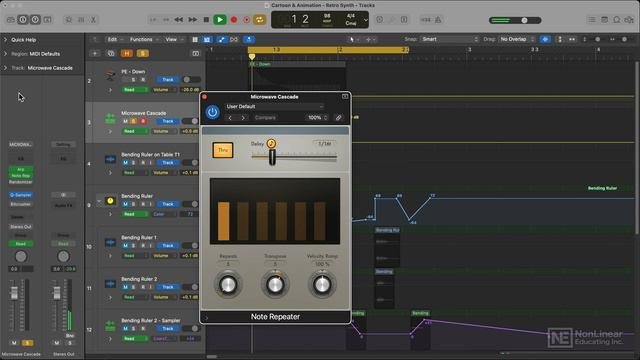Image resolution: width=640 pixels, height=360 pixels.
Task: Expand the Region MIDI Defaults section
Action: tap(5, 53)
